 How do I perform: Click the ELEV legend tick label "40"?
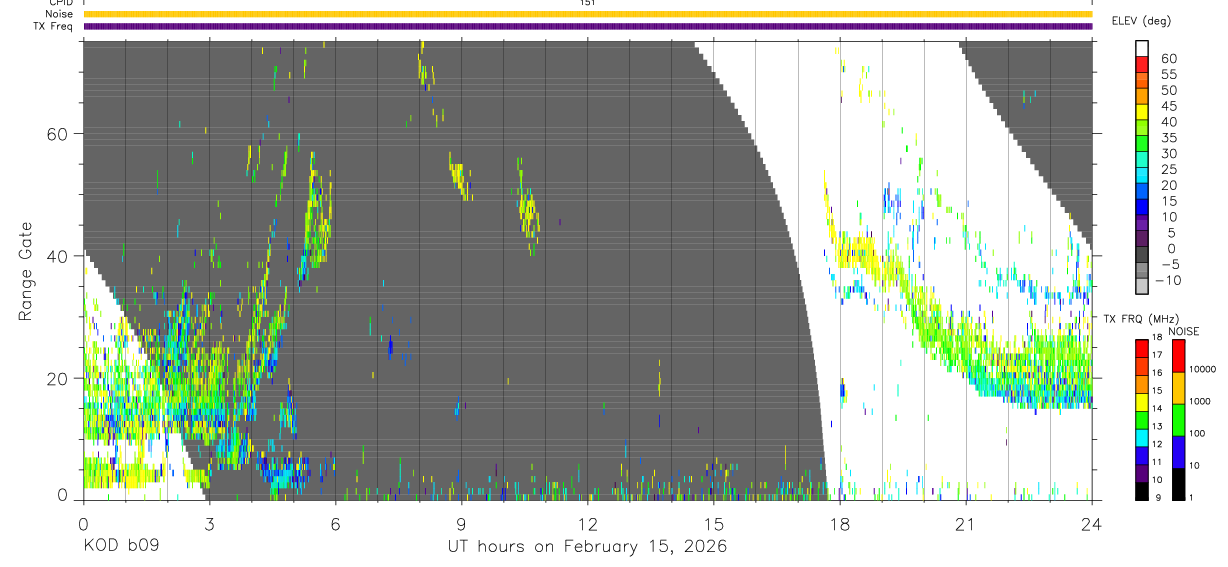(1169, 122)
